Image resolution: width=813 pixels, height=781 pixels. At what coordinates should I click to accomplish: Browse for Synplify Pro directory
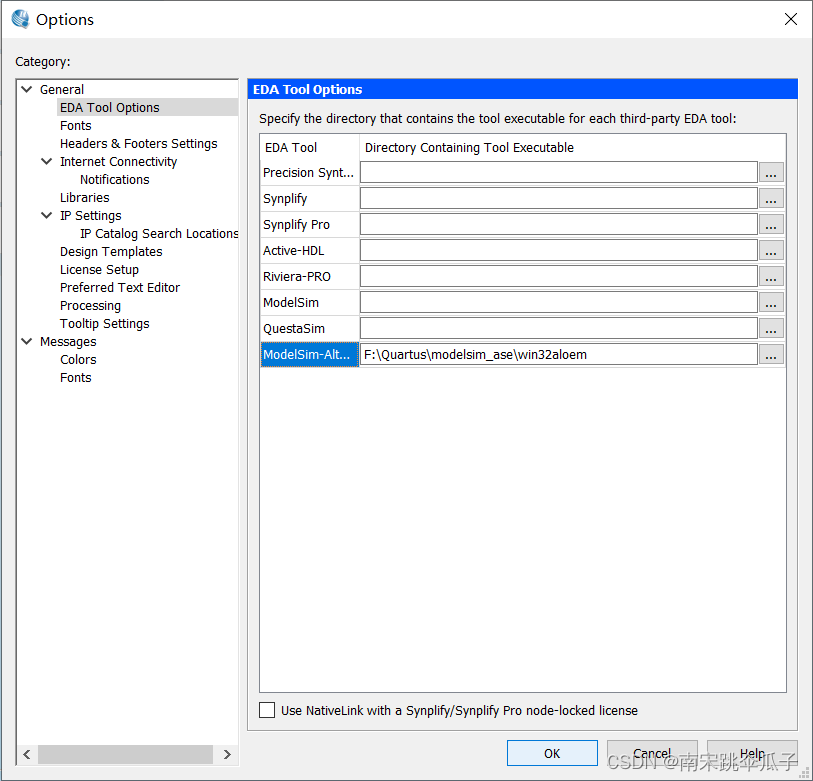(771, 224)
